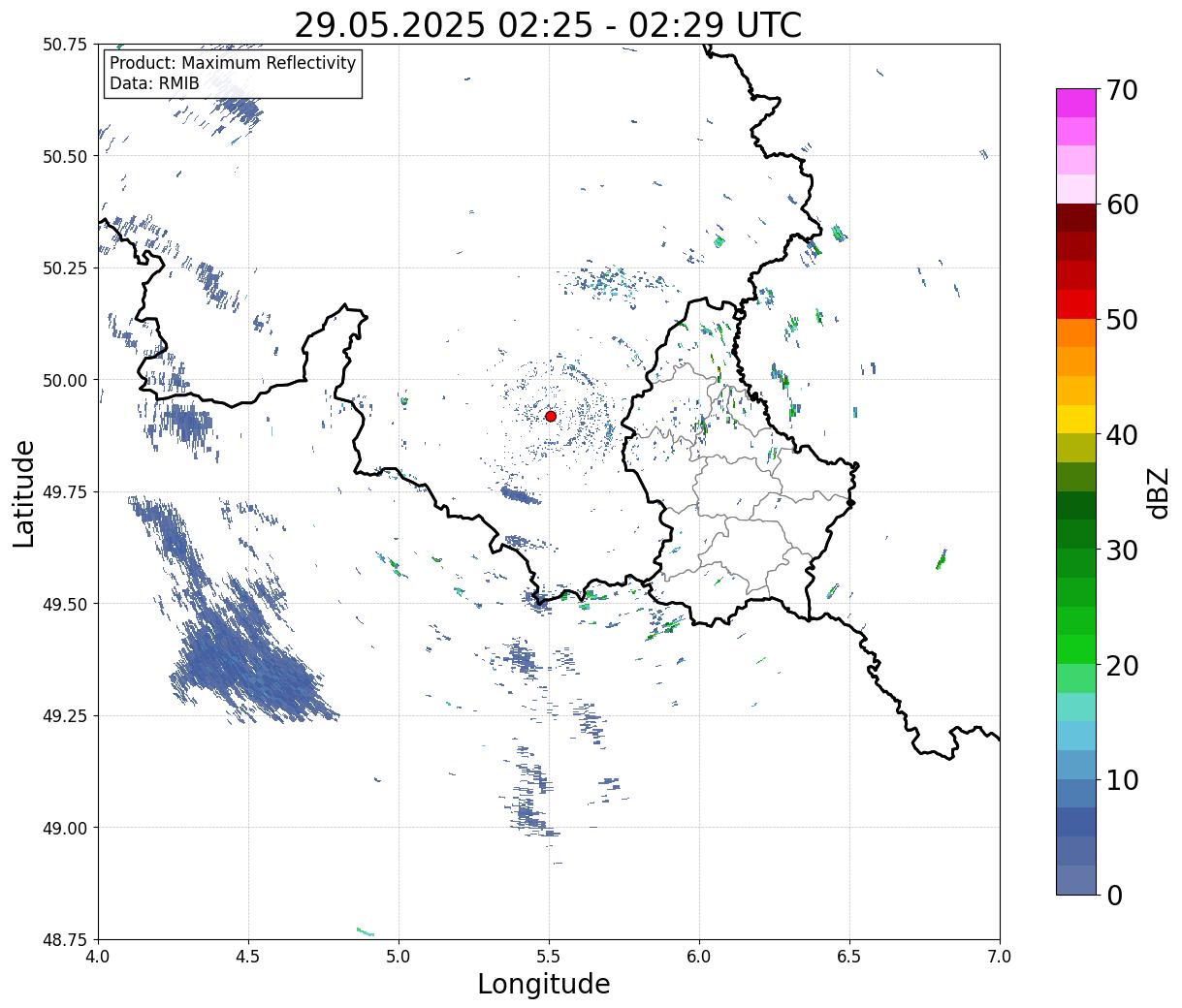
Task: Click the longitude tick label 6.0
Action: tap(699, 957)
